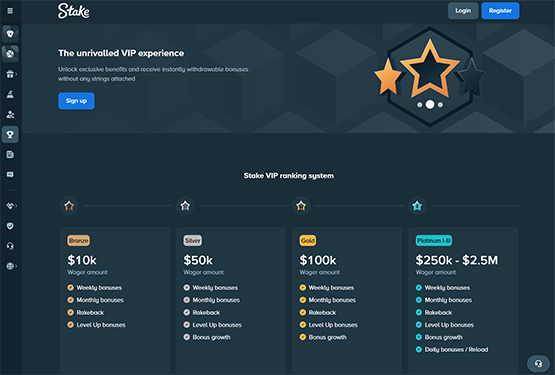Click the Login button
This screenshot has width=555, height=375.
(463, 11)
